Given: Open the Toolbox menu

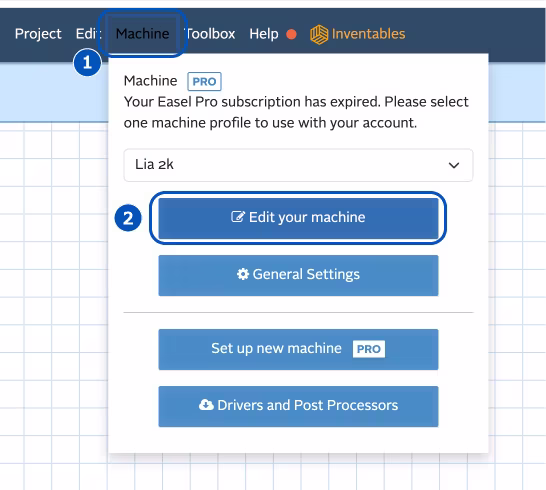Looking at the screenshot, I should [210, 34].
